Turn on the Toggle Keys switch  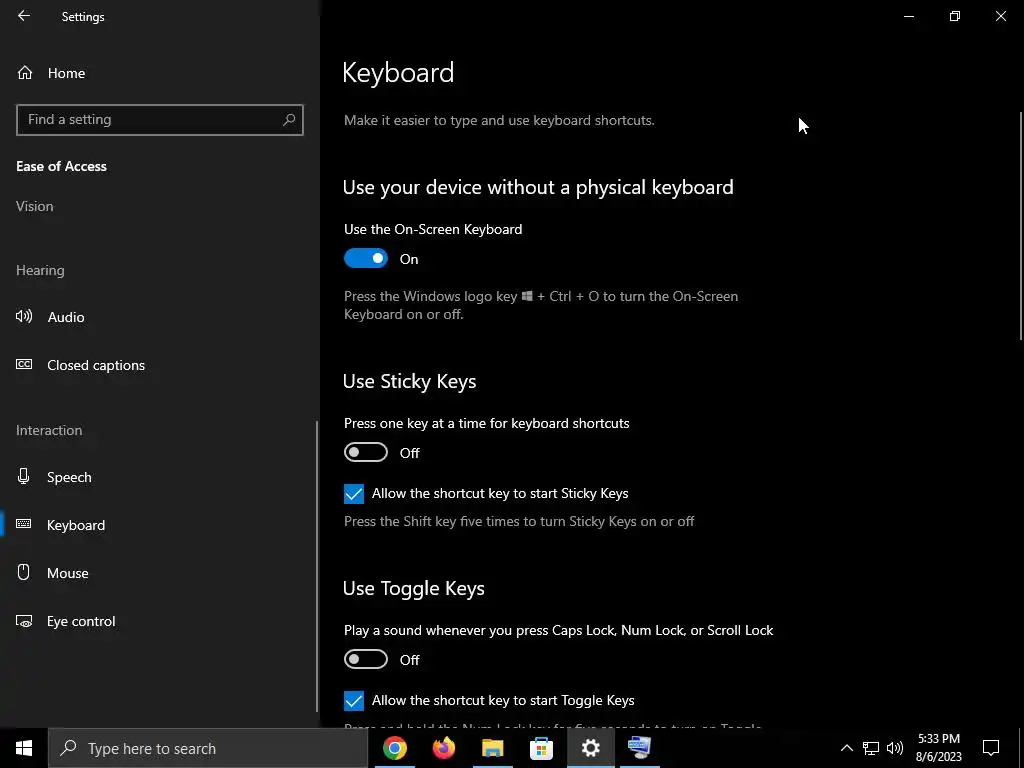(366, 660)
